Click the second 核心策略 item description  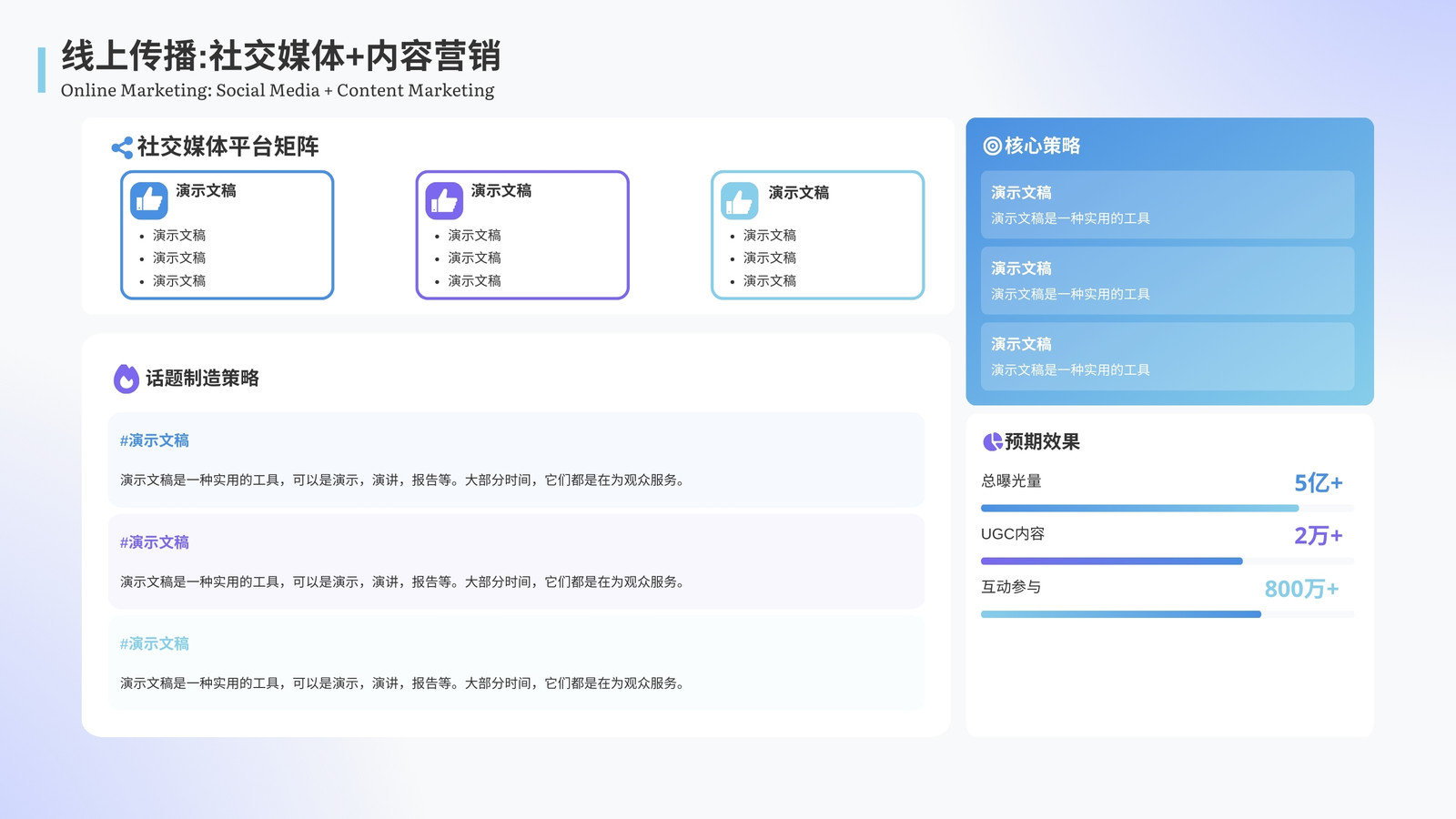(x=1070, y=294)
